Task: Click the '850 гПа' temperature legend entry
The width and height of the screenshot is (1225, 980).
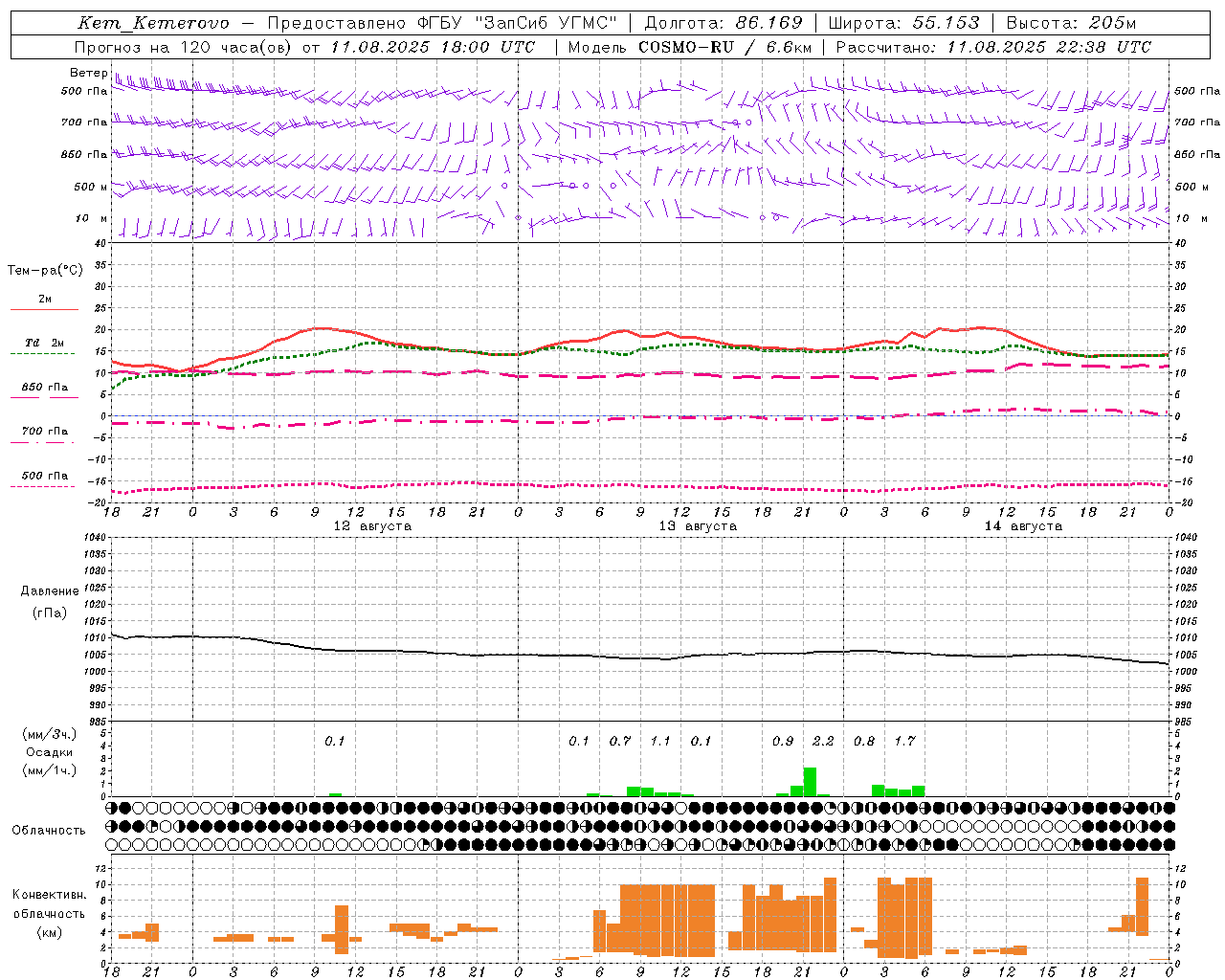Action: click(x=44, y=388)
